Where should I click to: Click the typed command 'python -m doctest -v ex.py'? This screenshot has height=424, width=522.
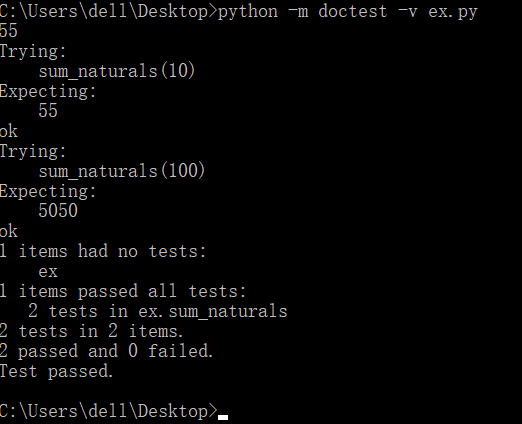[348, 12]
